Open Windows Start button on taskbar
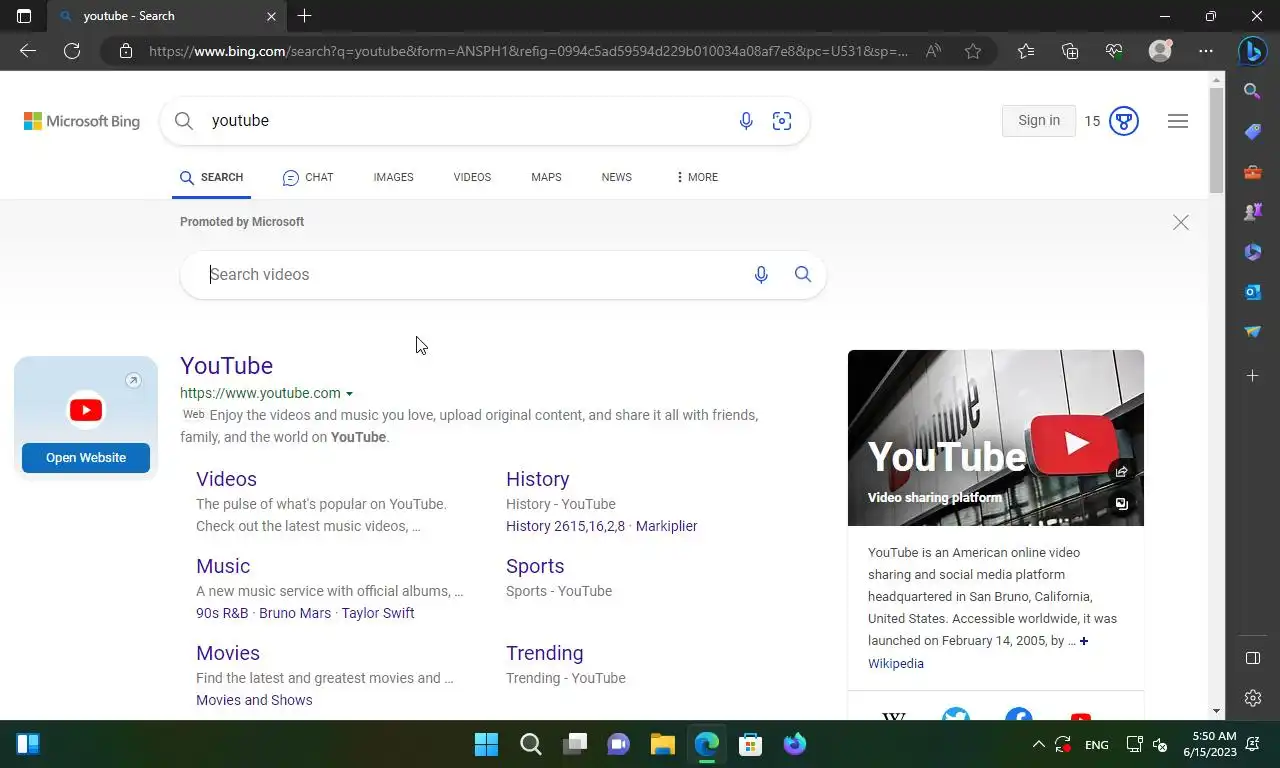 (x=486, y=744)
